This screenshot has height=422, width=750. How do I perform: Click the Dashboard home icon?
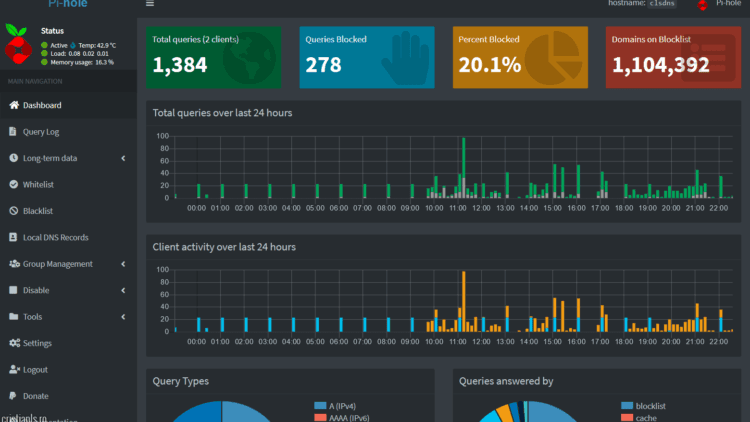coord(14,105)
